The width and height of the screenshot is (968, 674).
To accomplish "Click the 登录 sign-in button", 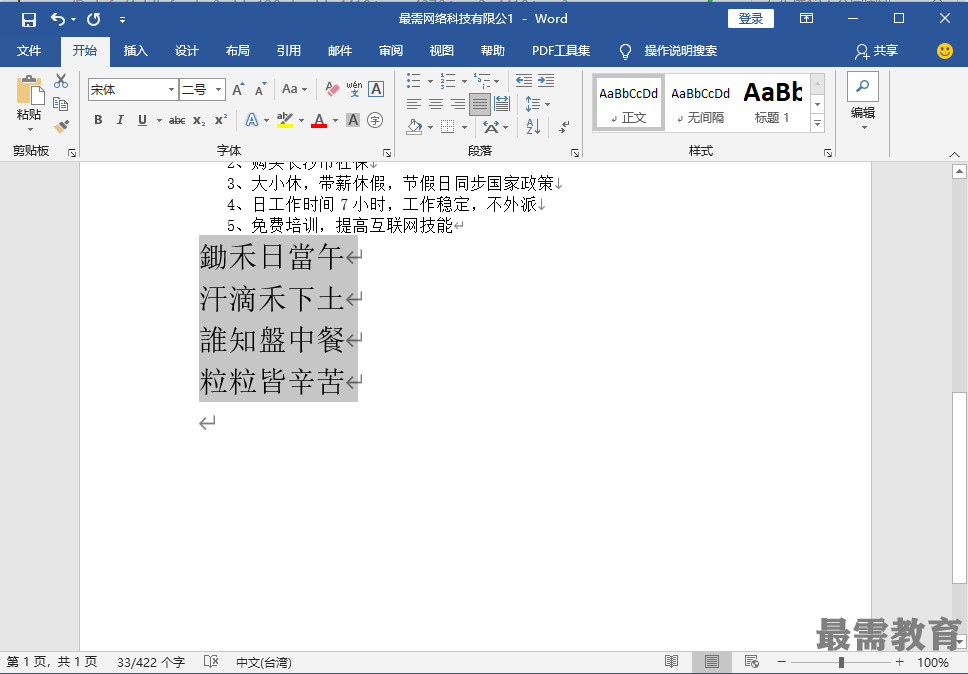I will (x=751, y=19).
